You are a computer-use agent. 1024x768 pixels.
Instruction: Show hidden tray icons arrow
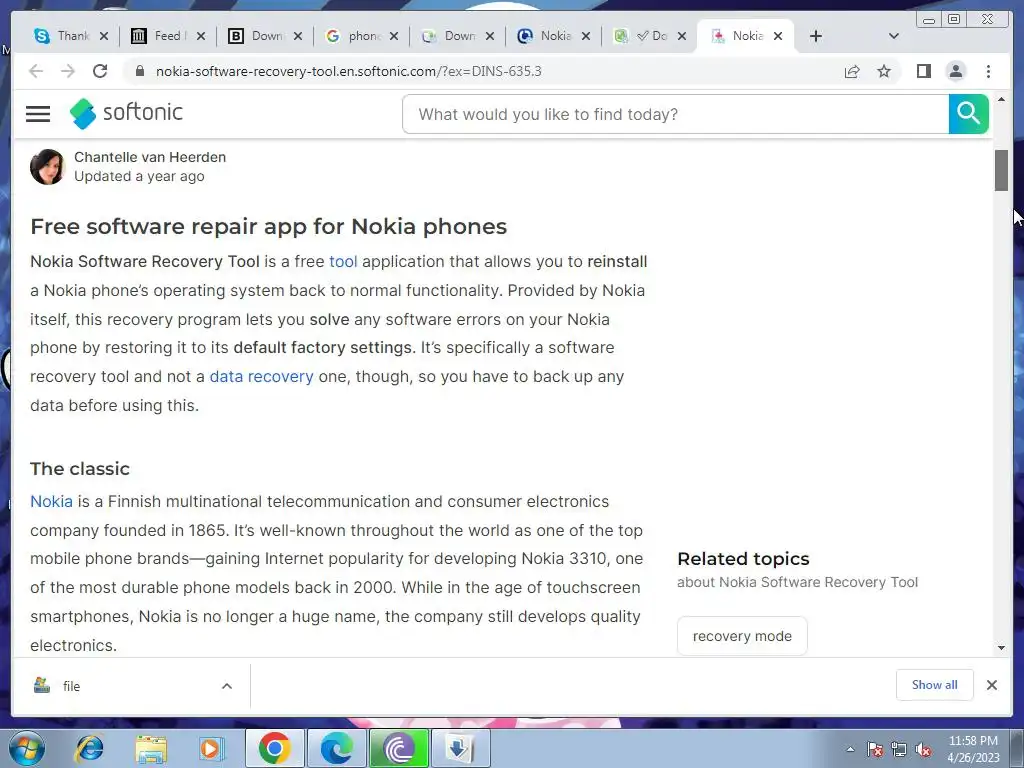point(850,749)
